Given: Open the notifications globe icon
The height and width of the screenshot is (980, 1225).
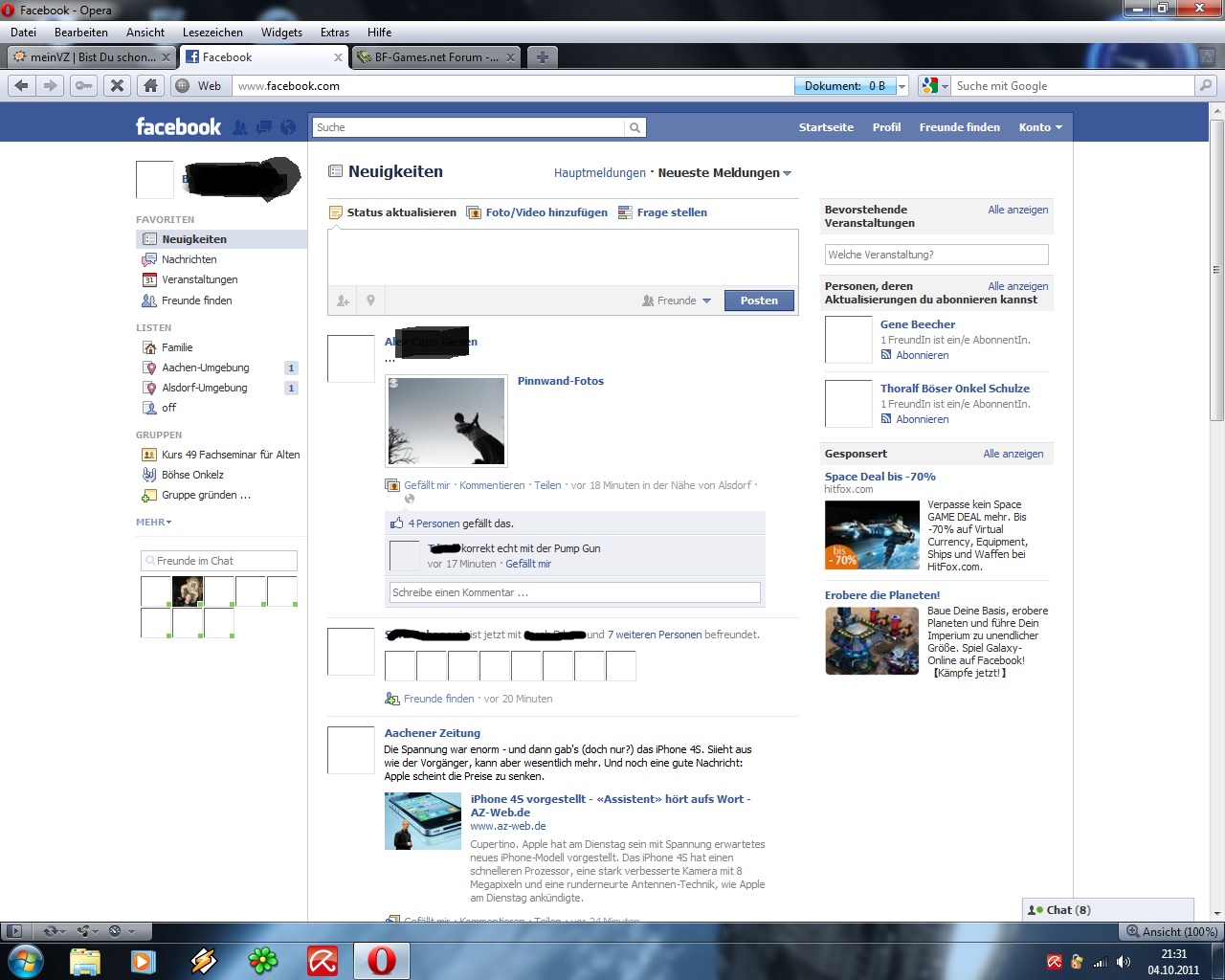Looking at the screenshot, I should 288,127.
